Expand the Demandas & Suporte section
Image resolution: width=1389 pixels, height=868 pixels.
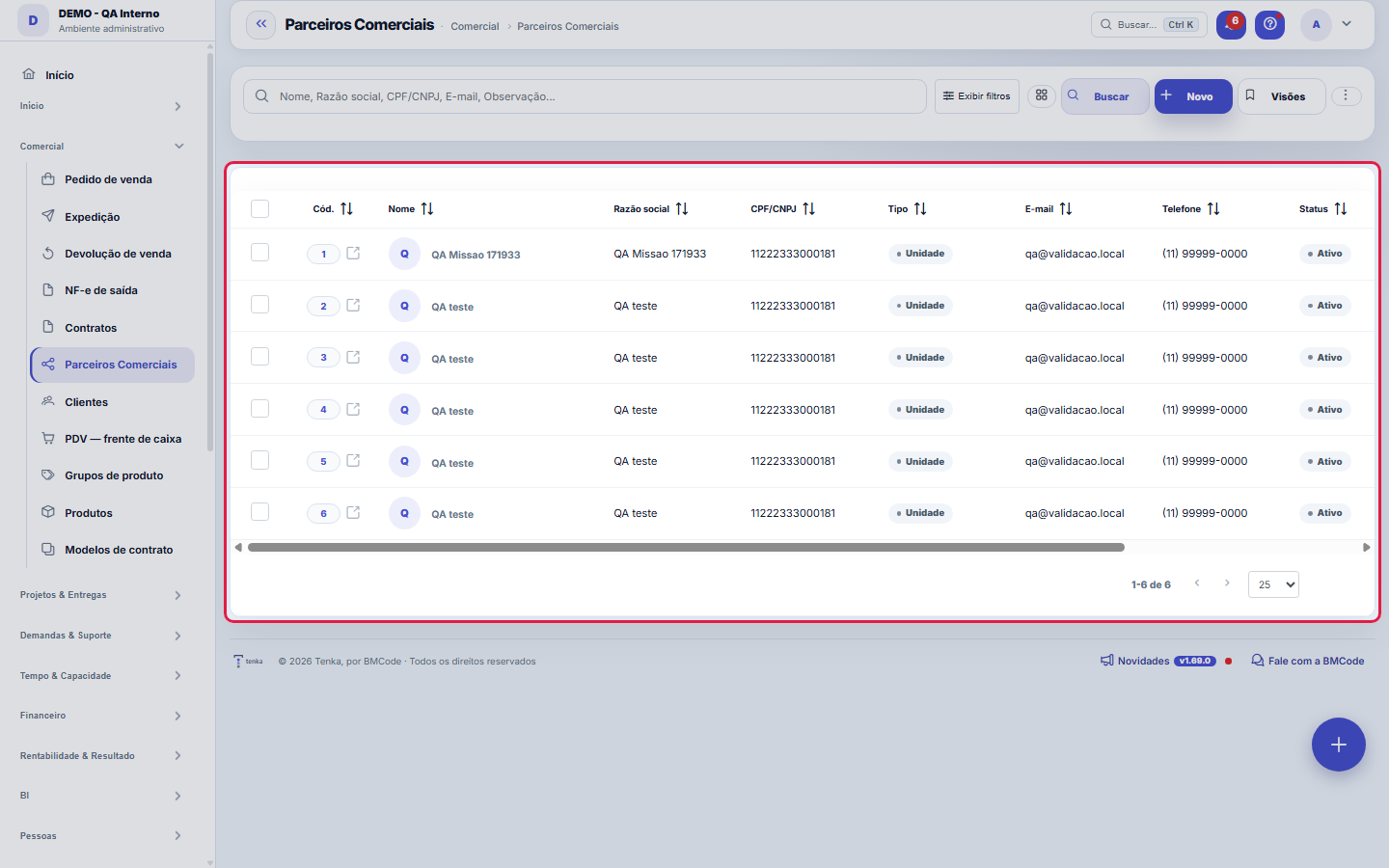(x=101, y=636)
